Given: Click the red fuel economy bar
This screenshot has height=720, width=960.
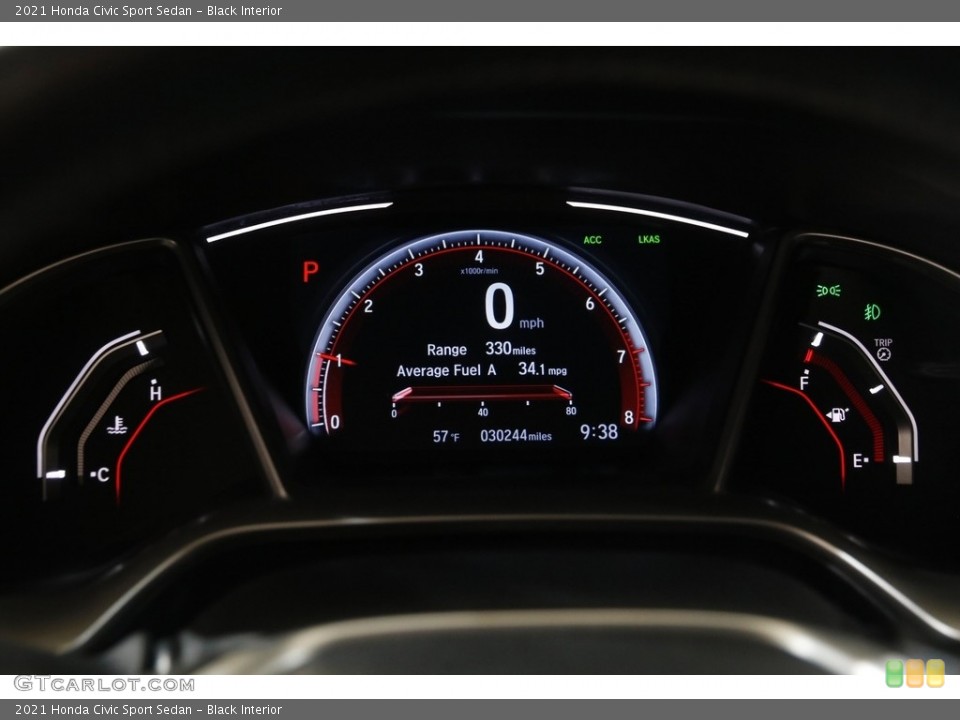Looking at the screenshot, I should [482, 393].
